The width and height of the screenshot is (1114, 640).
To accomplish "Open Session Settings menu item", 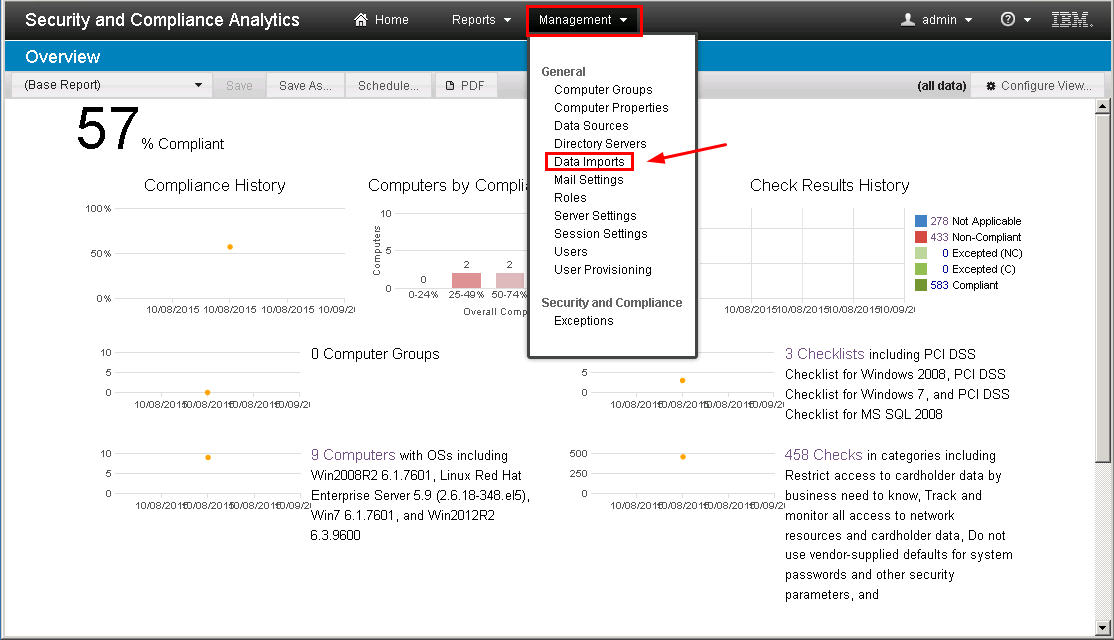I will (600, 234).
